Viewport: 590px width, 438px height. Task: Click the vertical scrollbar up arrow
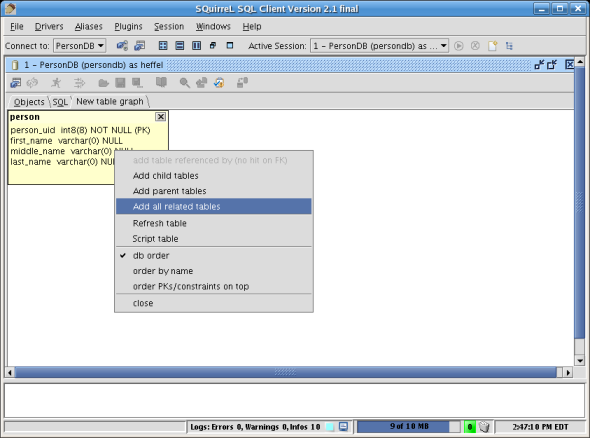tap(580, 61)
